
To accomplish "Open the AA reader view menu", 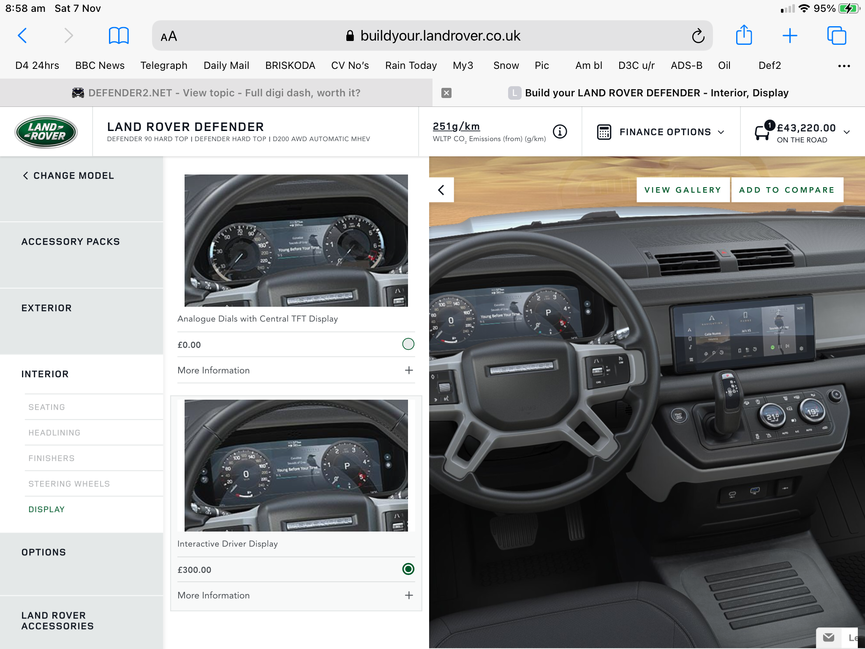I will 169,36.
